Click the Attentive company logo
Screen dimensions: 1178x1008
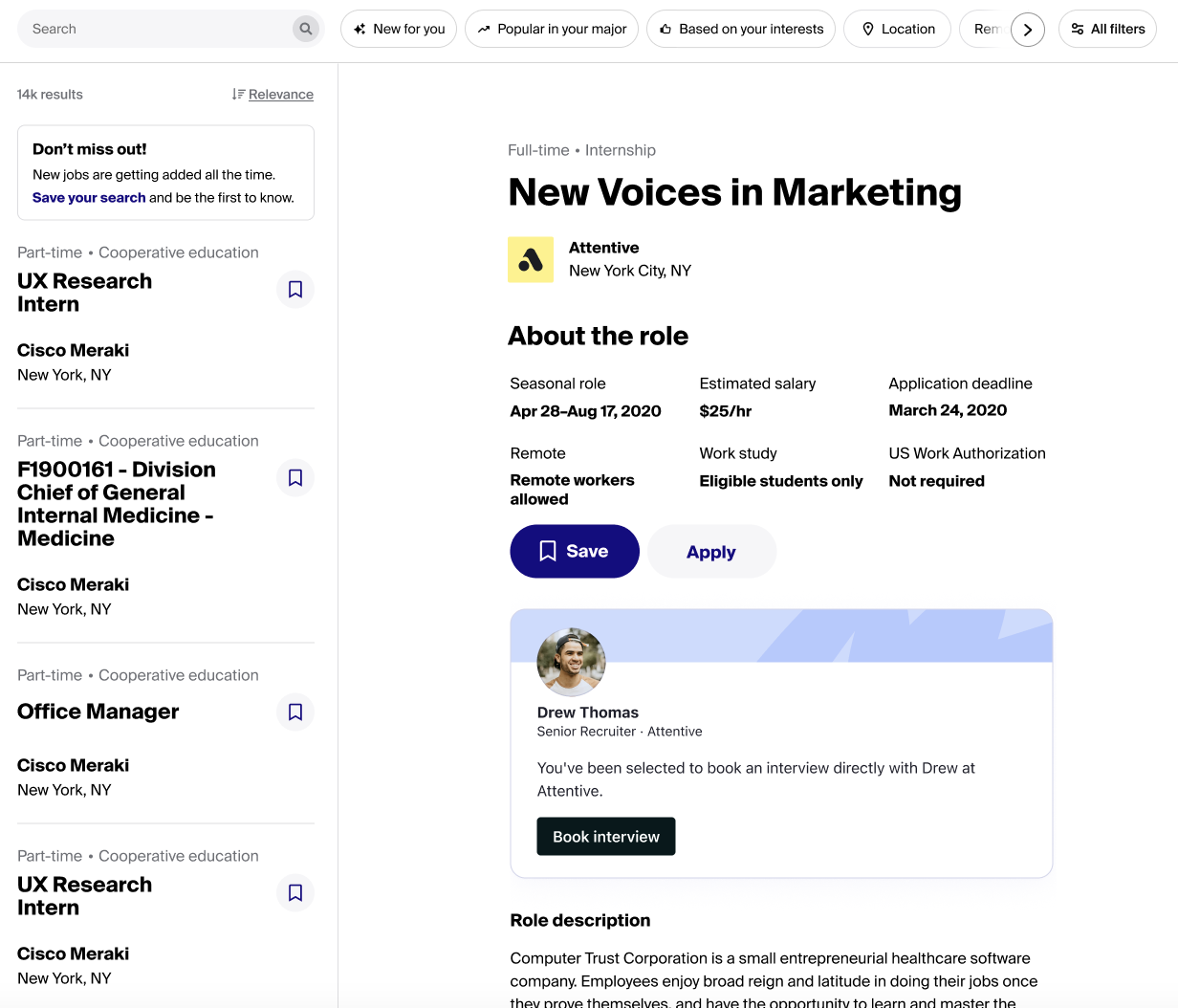click(x=531, y=259)
